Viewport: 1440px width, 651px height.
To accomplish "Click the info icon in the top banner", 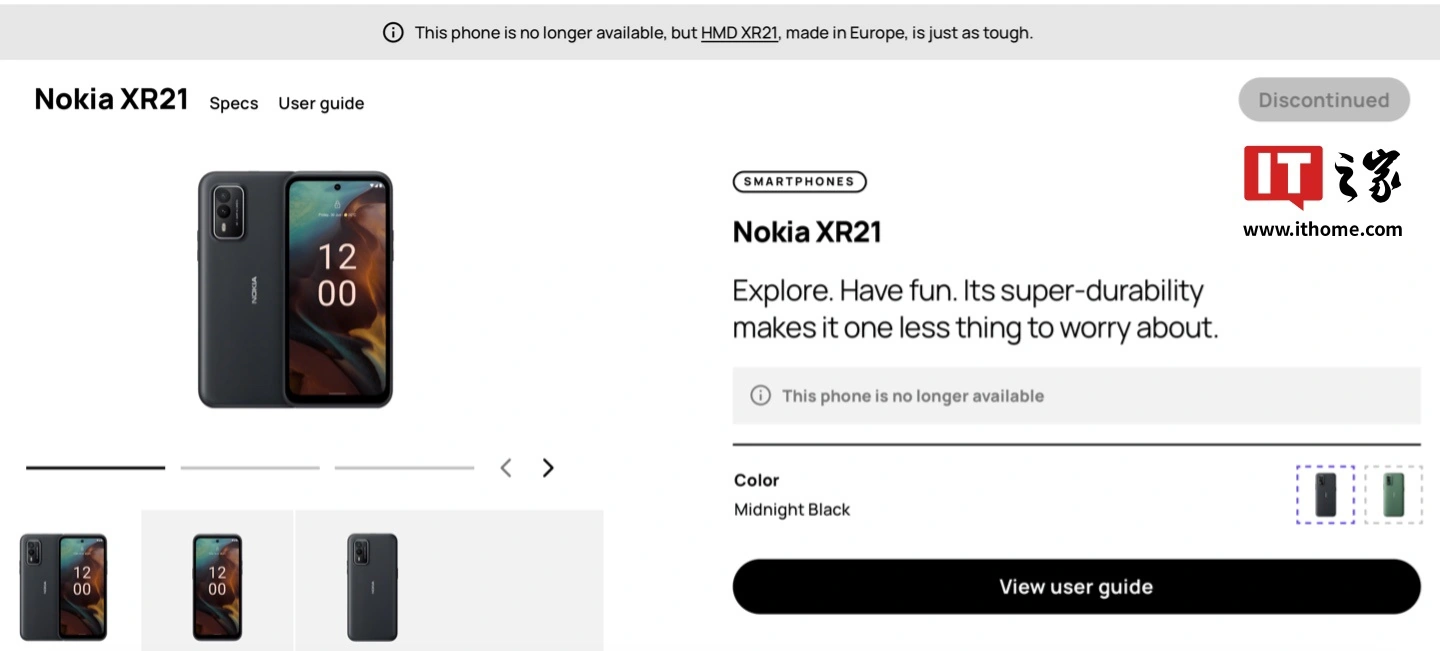I will pyautogui.click(x=393, y=33).
